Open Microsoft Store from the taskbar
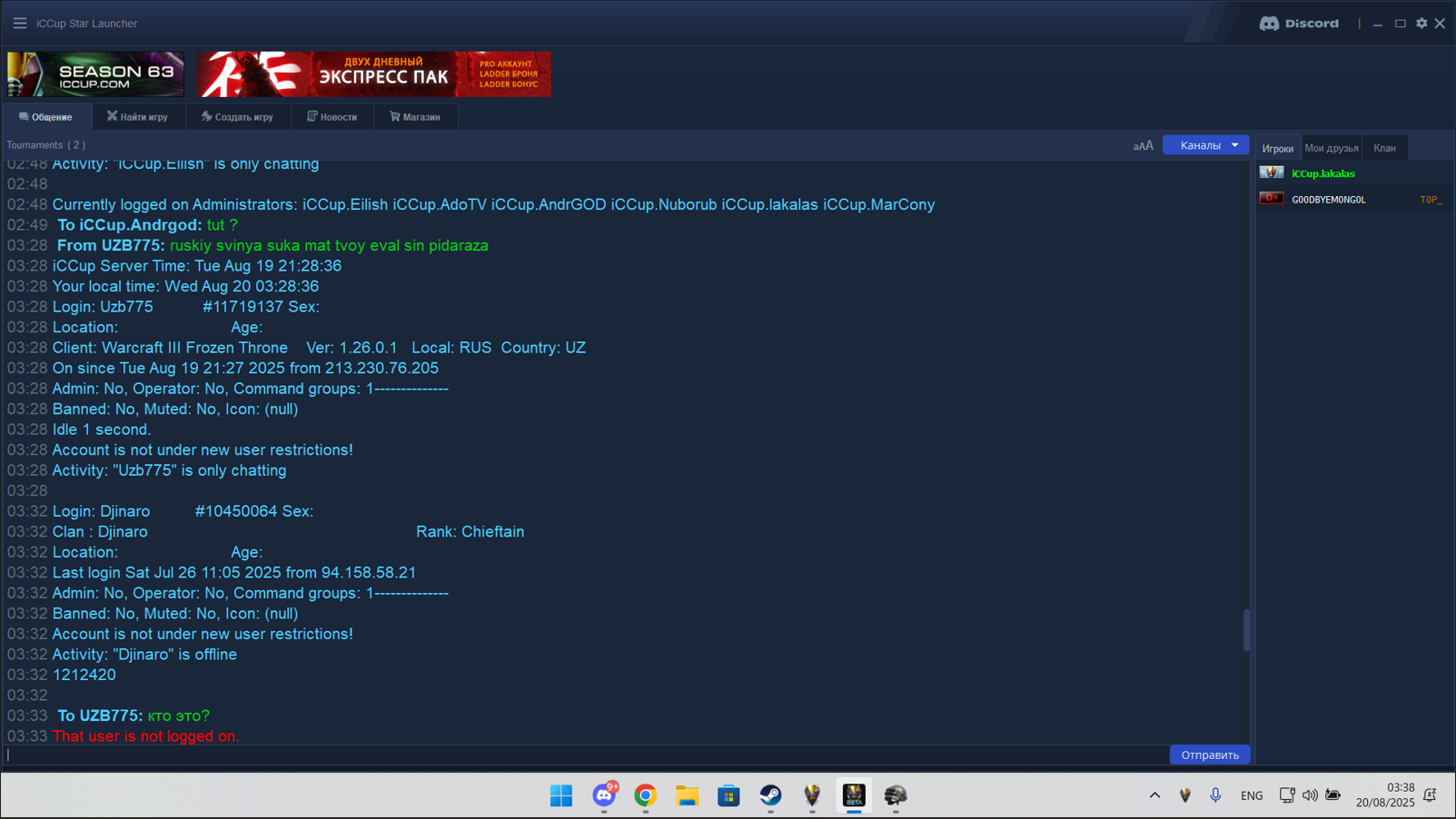 pos(728,795)
